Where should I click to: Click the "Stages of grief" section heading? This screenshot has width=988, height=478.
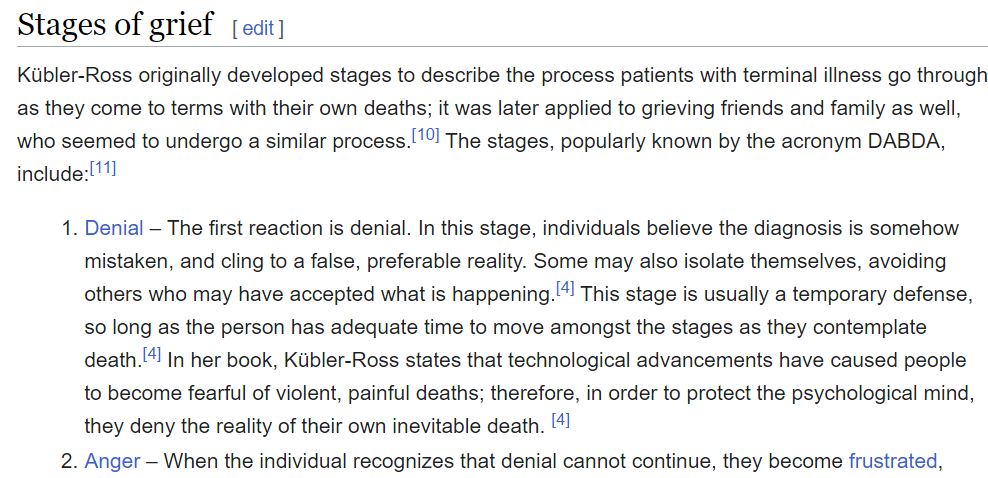point(116,25)
